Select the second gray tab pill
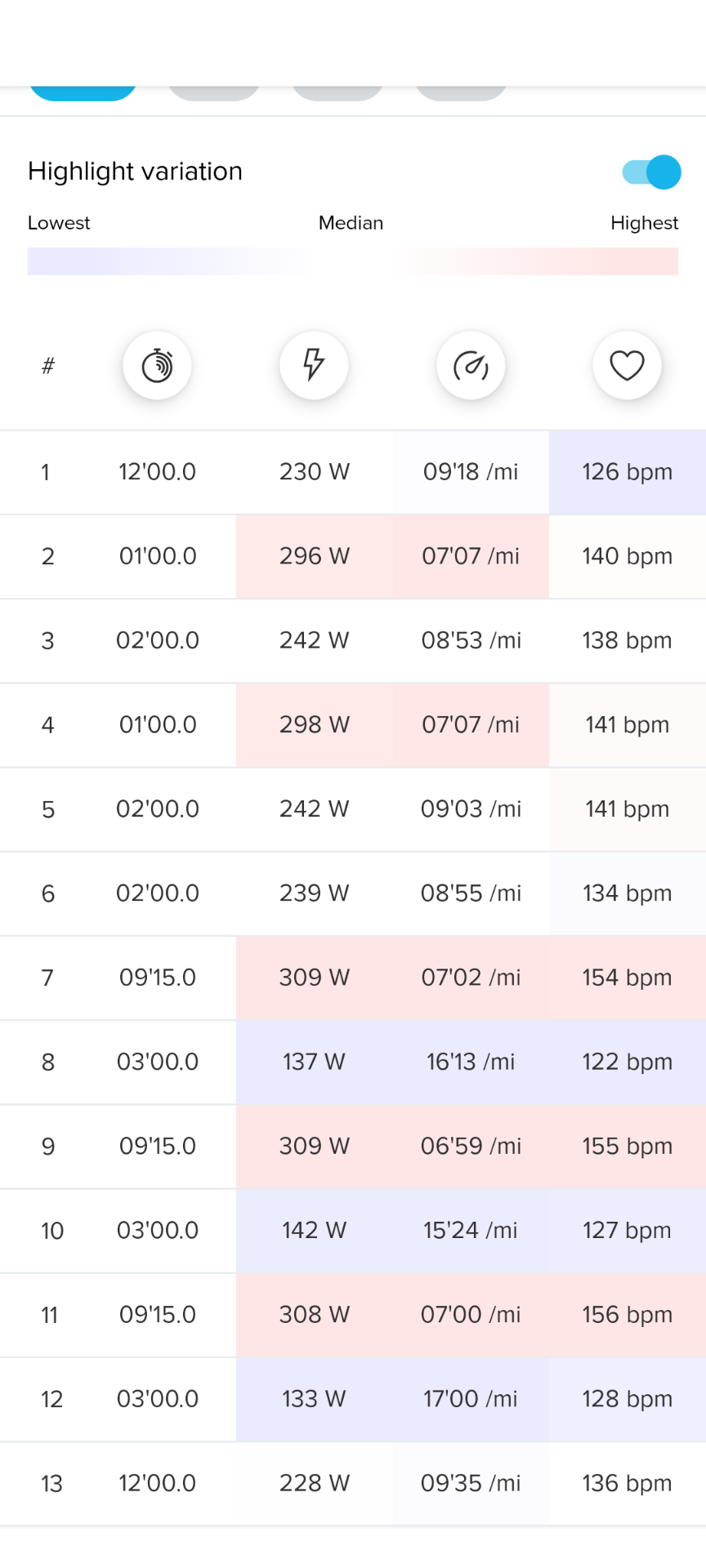This screenshot has width=706, height=1568. (214, 92)
